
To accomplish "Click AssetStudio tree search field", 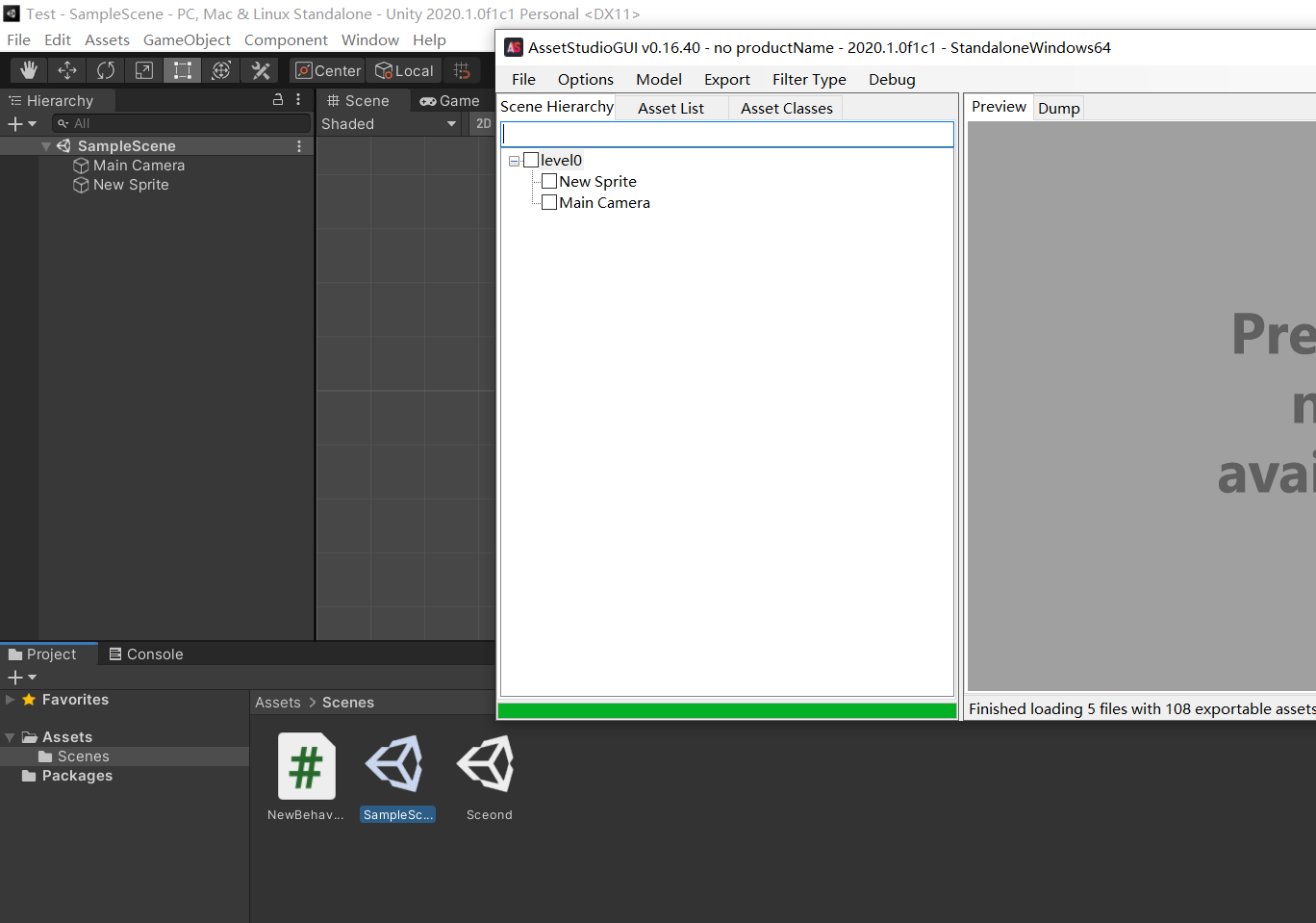I will [x=727, y=135].
